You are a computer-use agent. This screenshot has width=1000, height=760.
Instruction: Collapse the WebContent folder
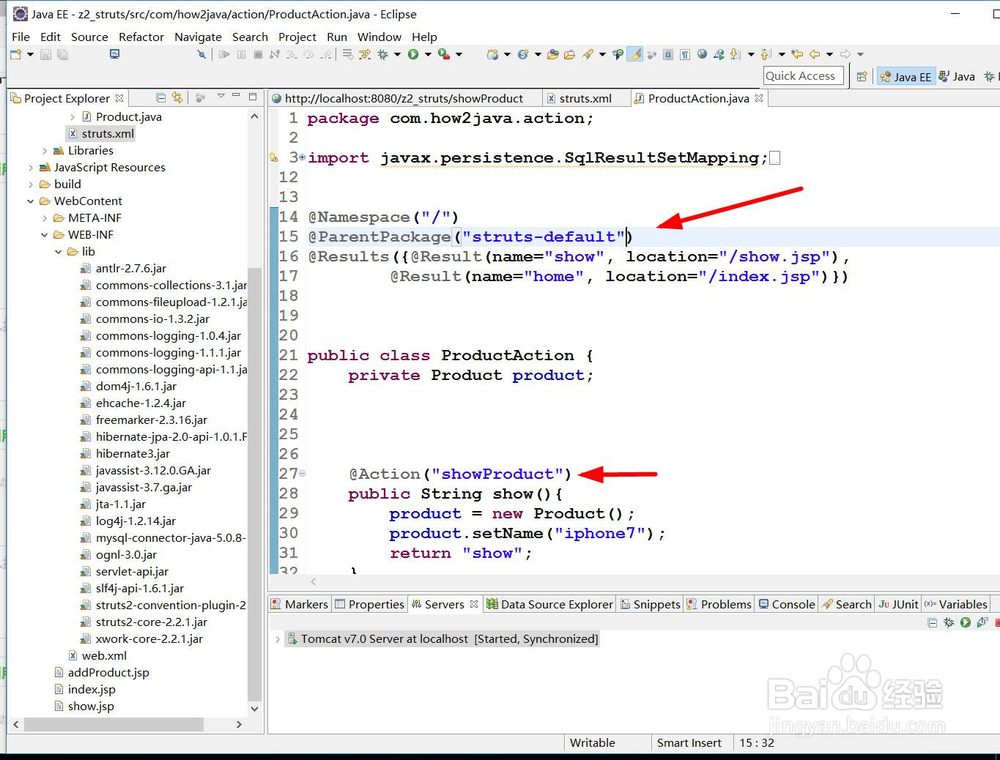30,201
